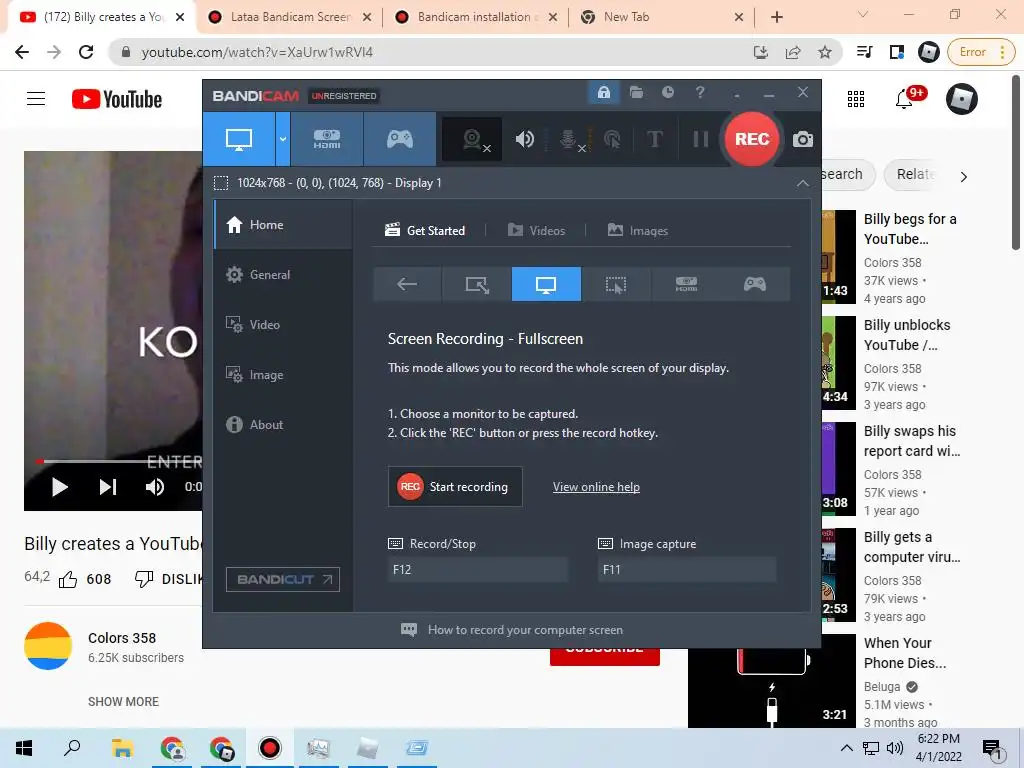
Task: Open a new Chrome tab with plus
Action: point(776,18)
